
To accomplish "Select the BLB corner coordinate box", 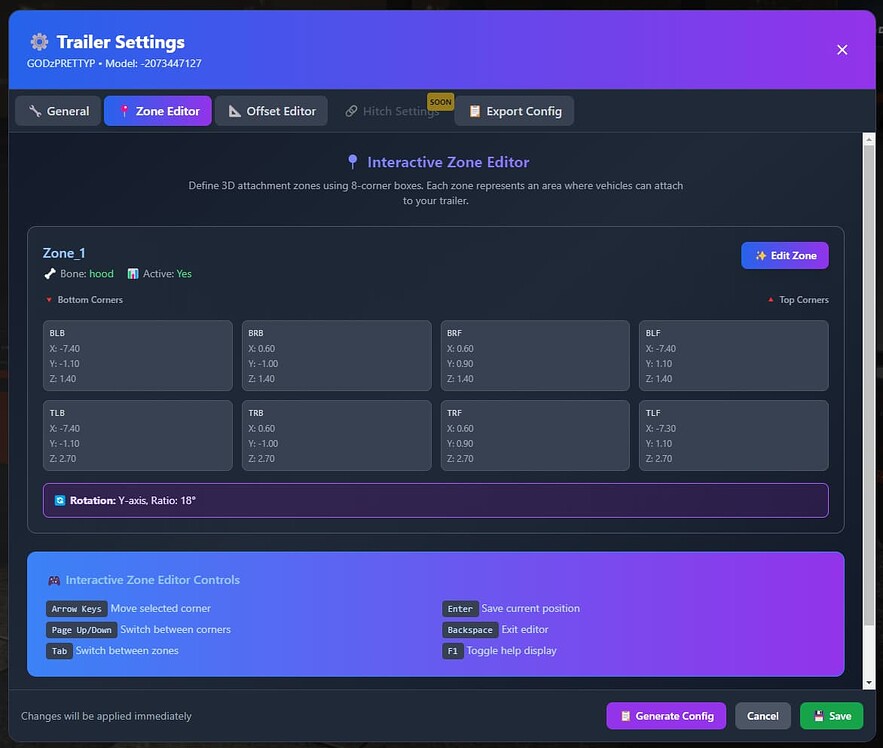I will 137,355.
